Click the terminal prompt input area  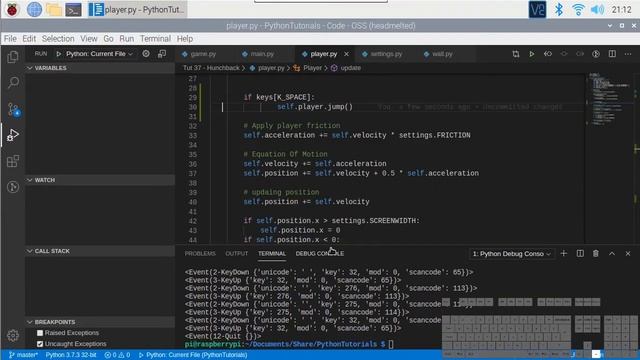391,344
